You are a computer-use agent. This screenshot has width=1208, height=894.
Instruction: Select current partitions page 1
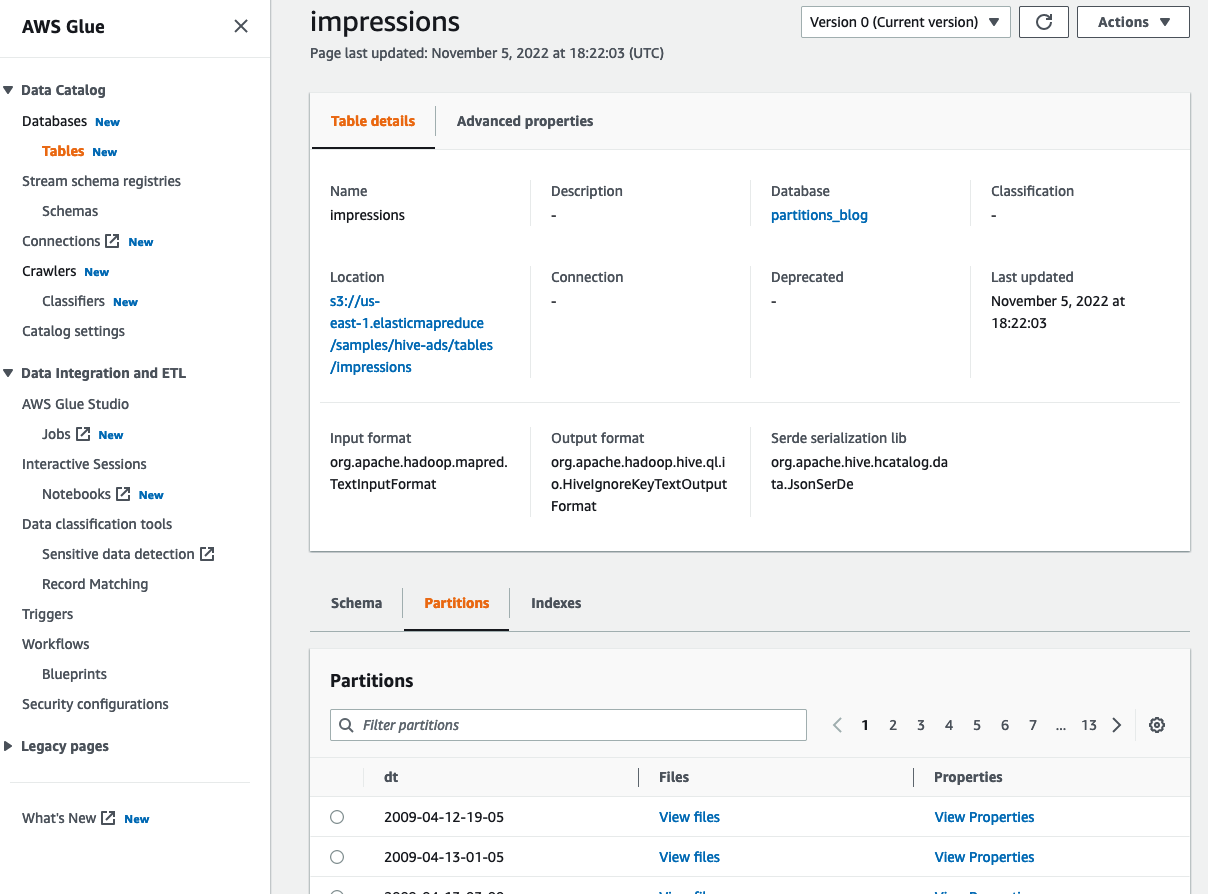pos(865,725)
